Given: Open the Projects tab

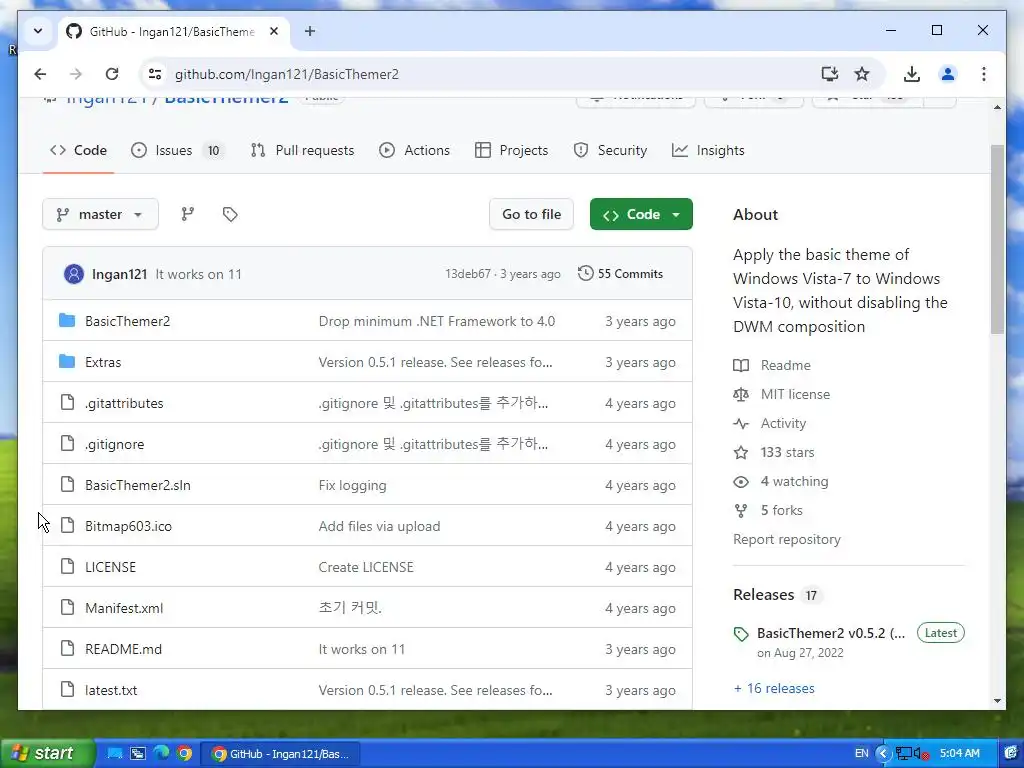Looking at the screenshot, I should 511,150.
